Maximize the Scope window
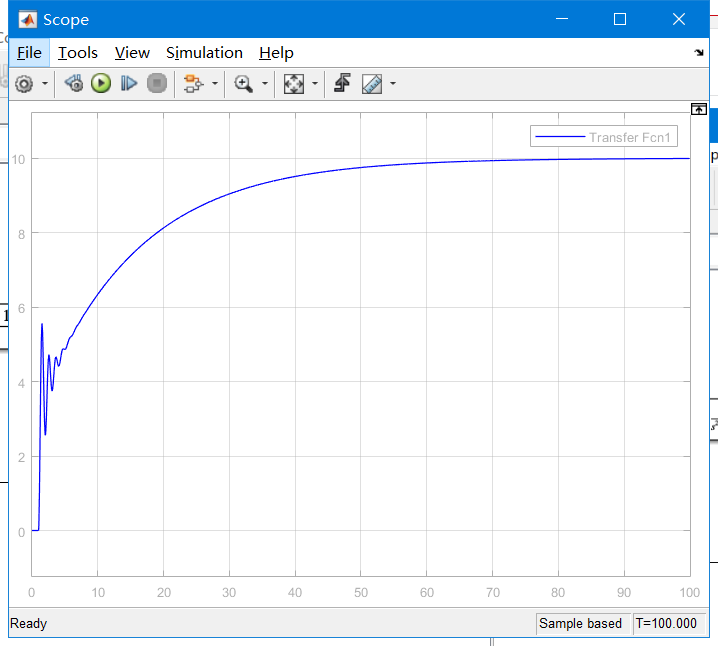The image size is (718, 646). [x=620, y=19]
